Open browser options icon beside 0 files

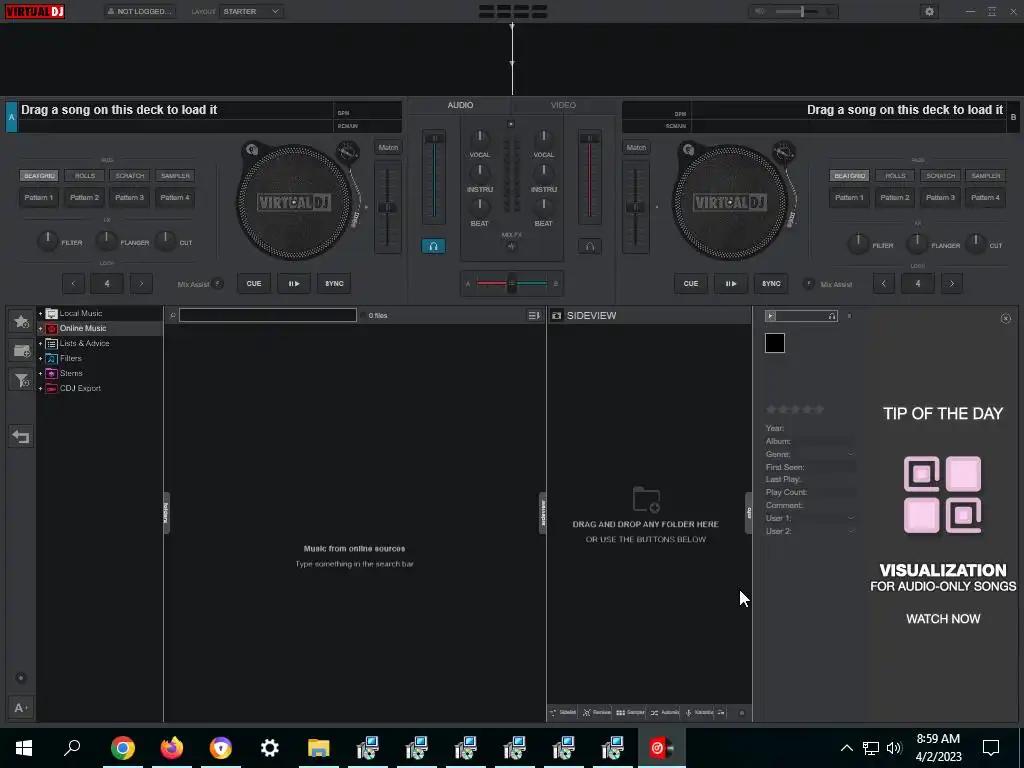coord(534,315)
